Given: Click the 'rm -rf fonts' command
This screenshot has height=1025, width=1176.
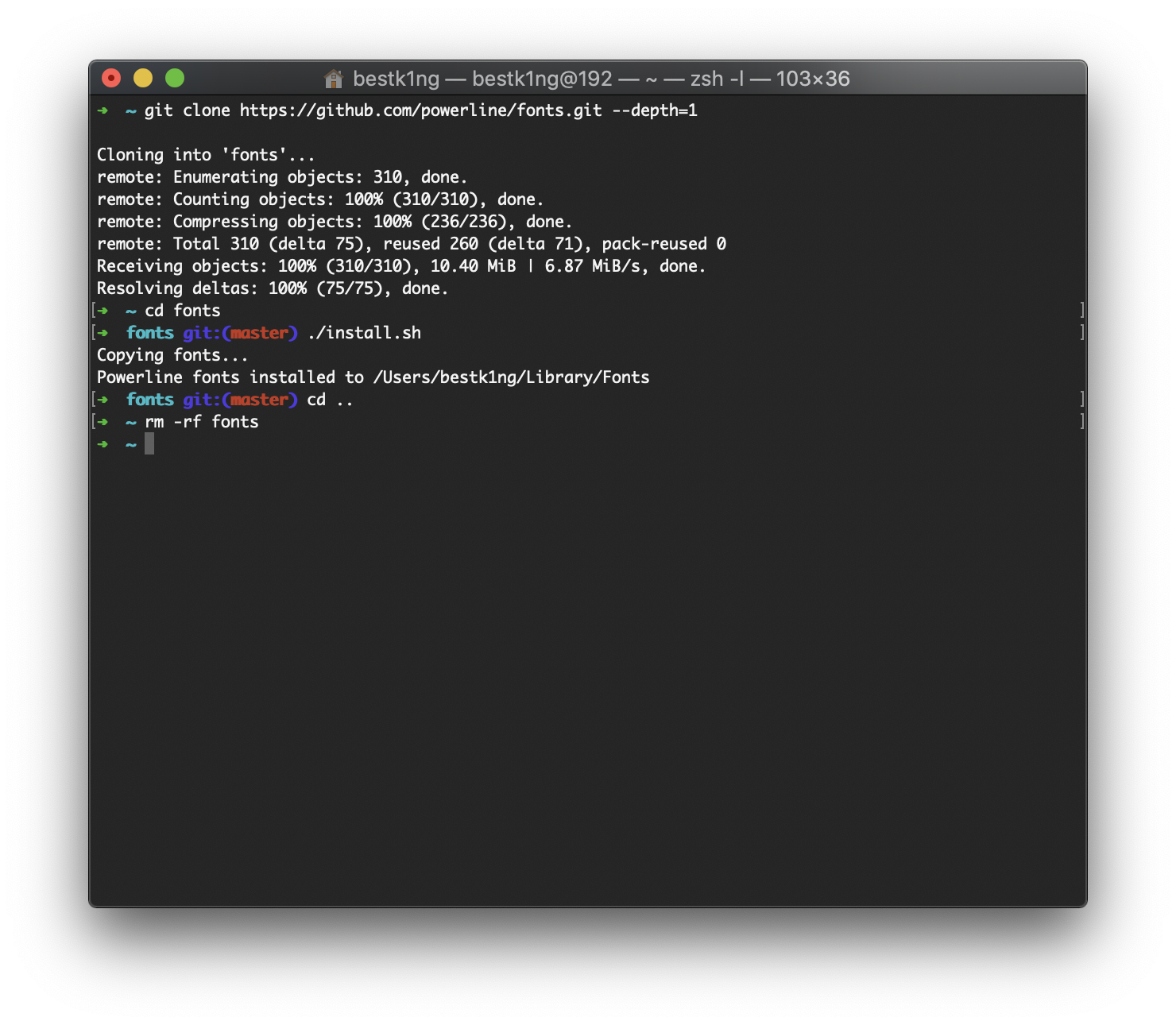Looking at the screenshot, I should 202,422.
